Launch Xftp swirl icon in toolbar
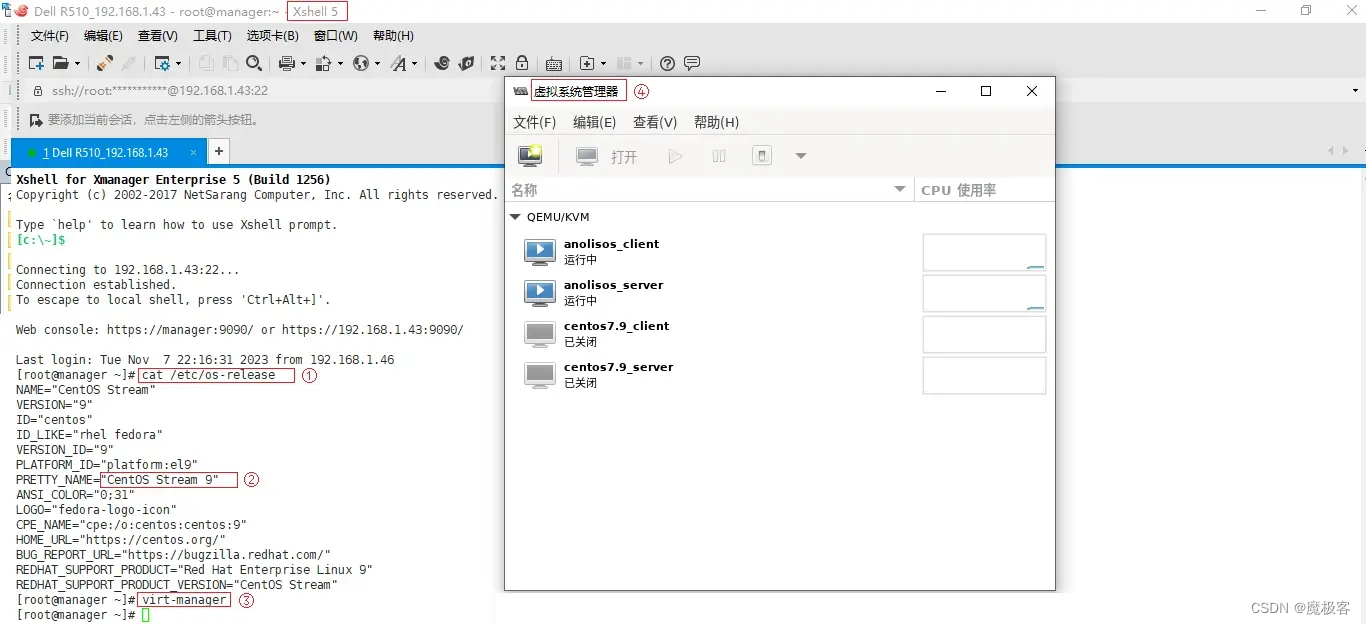This screenshot has height=624, width=1366. click(442, 63)
